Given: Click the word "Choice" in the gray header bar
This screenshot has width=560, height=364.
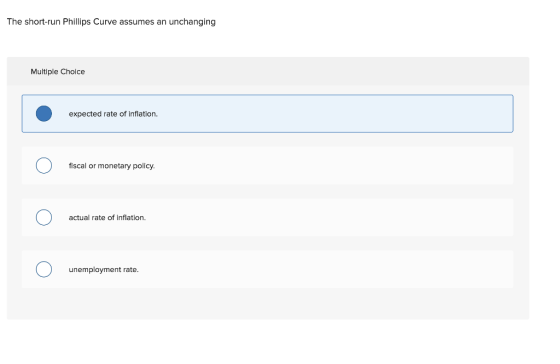Looking at the screenshot, I should point(72,71).
